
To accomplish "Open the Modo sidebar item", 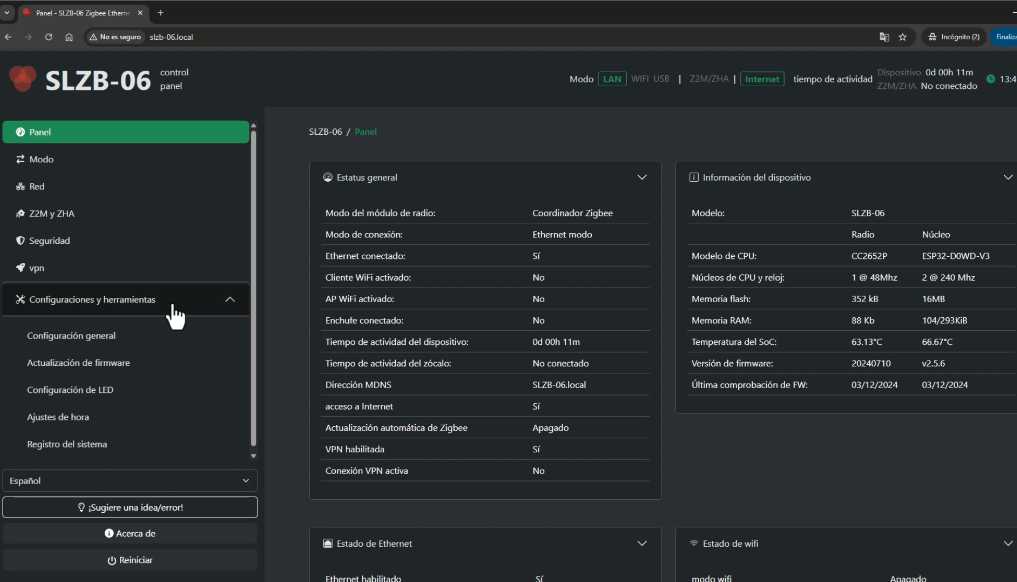I will (40, 159).
